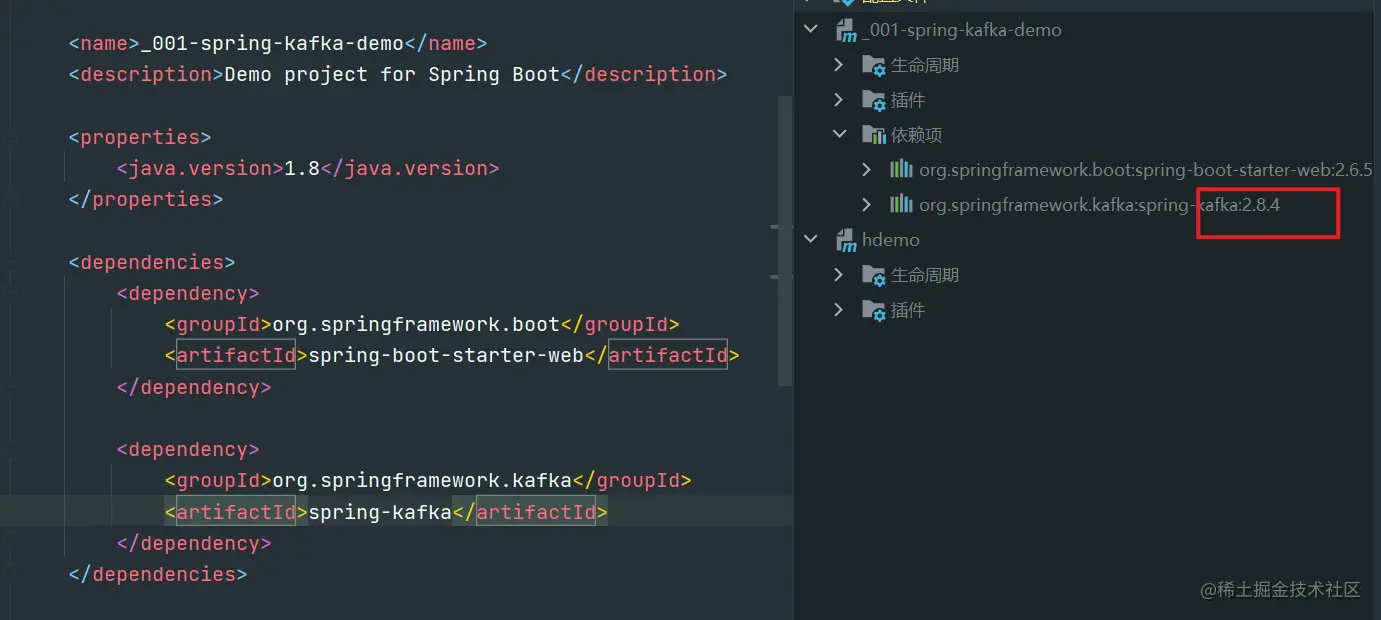Expand 插件 under _001-spring-kafka-demo

click(839, 100)
